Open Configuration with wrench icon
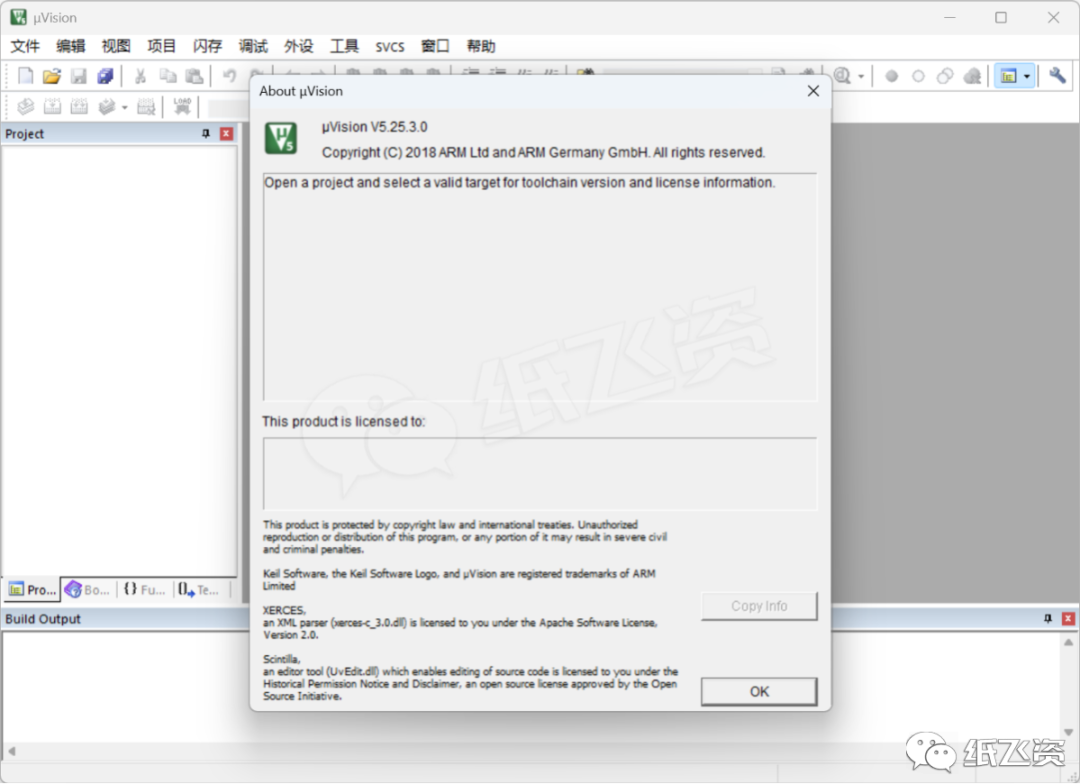The height and width of the screenshot is (784, 1080). [x=1057, y=76]
